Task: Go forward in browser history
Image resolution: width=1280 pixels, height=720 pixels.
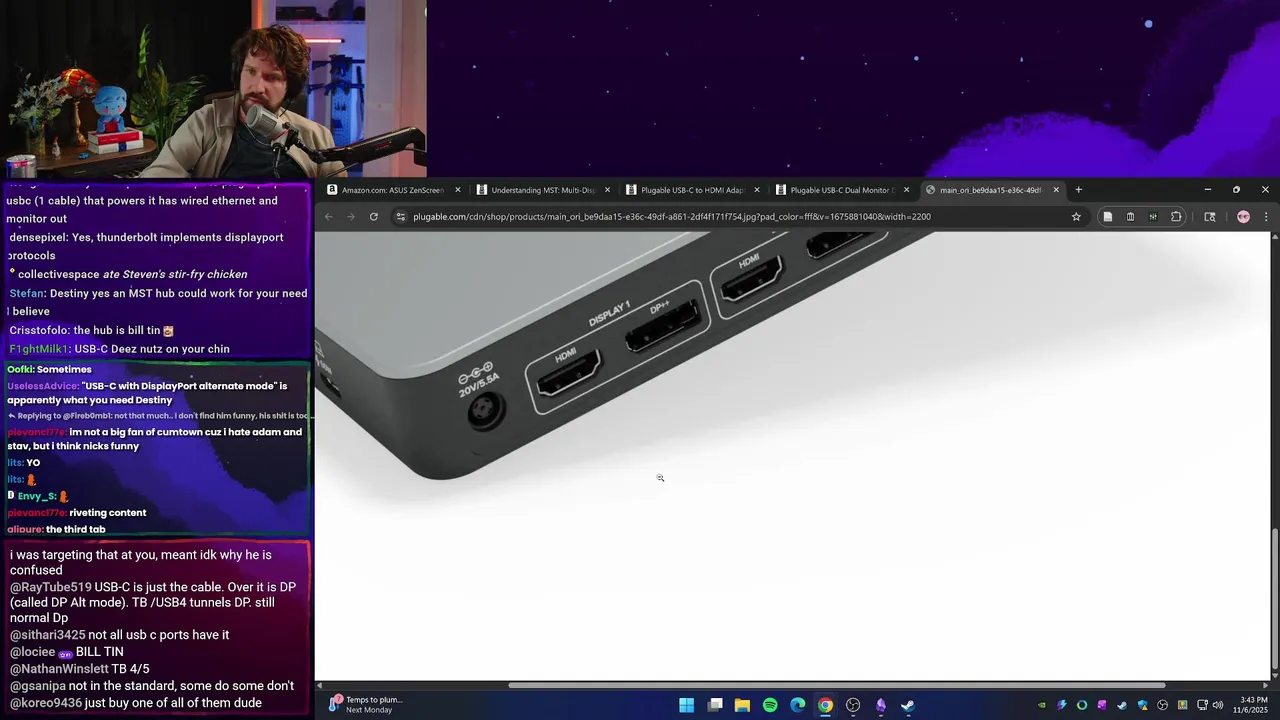Action: point(350,216)
